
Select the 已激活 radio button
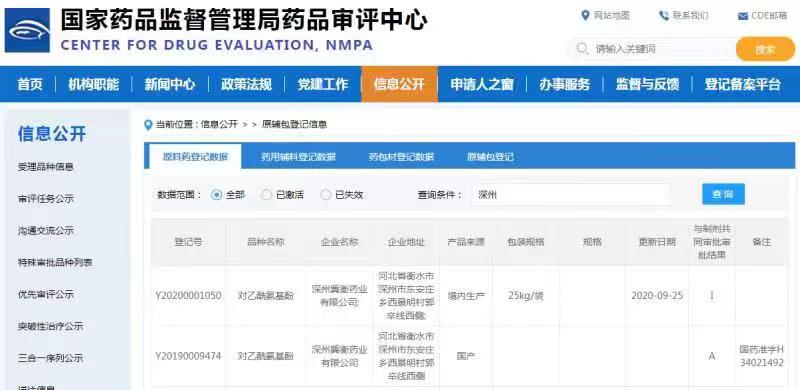(266, 194)
